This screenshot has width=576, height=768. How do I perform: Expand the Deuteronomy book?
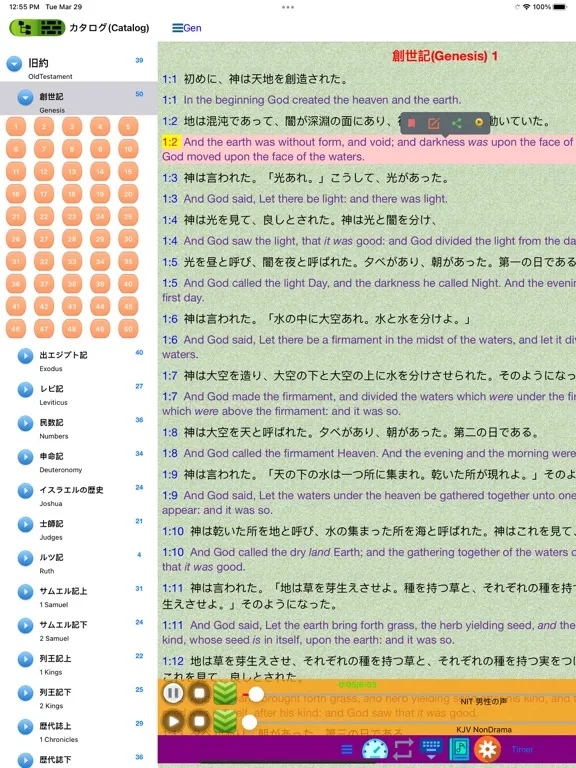pyautogui.click(x=25, y=457)
